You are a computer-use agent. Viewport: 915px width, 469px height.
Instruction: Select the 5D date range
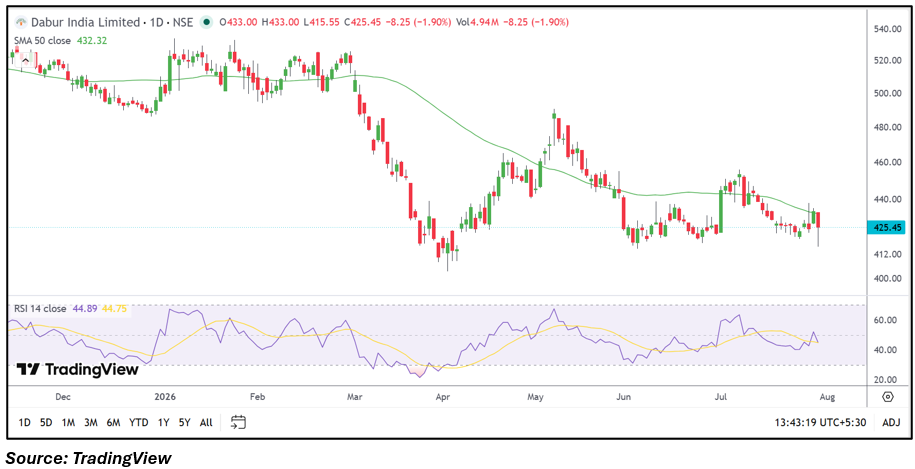pyautogui.click(x=46, y=422)
